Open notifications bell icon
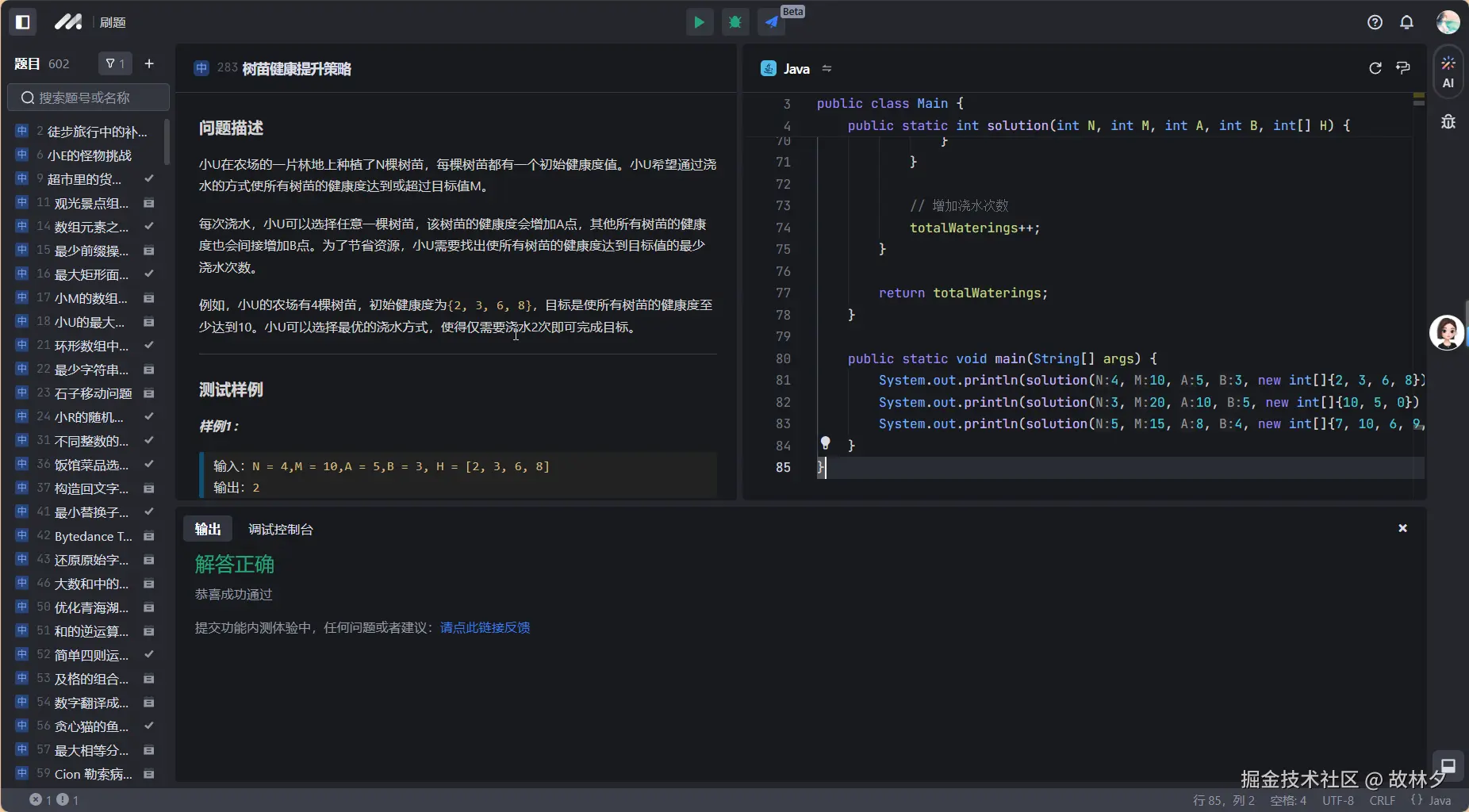Viewport: 1469px width, 812px height. [1406, 22]
